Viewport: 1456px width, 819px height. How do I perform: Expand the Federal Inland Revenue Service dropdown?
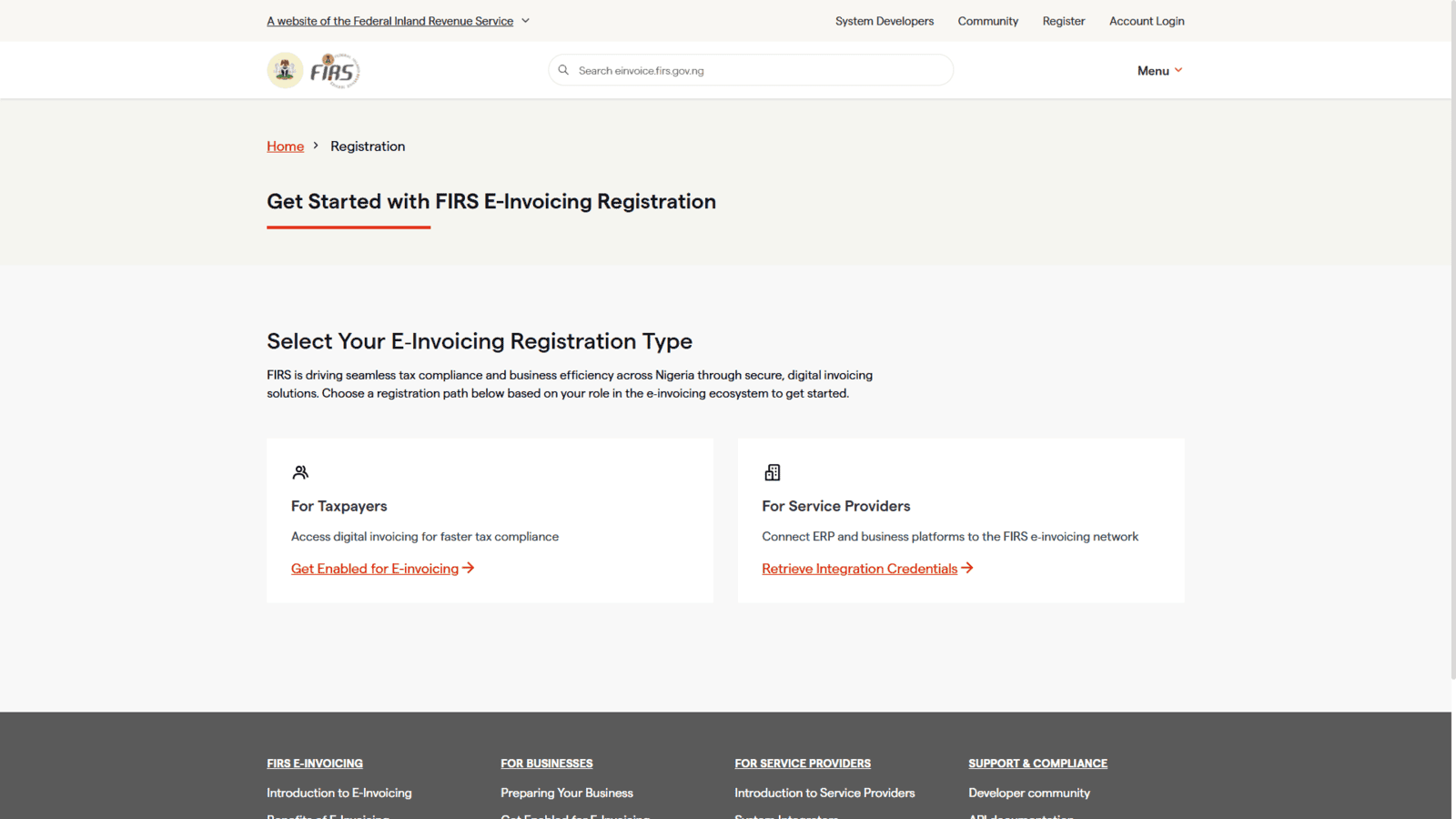(525, 20)
